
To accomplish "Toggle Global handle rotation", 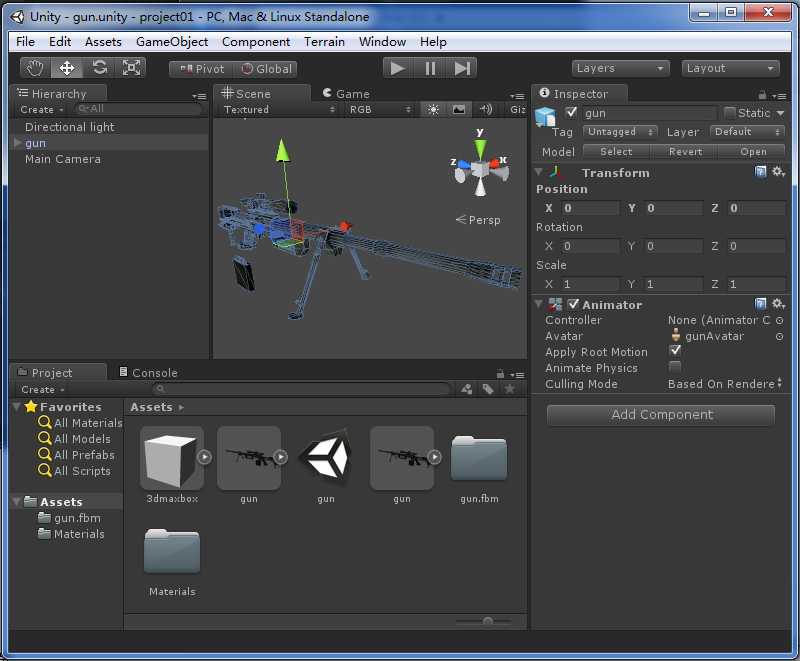I will (x=266, y=69).
